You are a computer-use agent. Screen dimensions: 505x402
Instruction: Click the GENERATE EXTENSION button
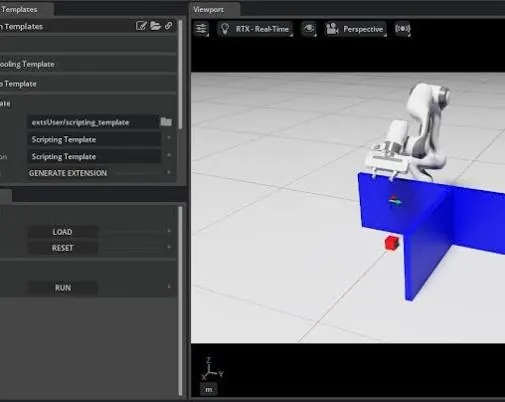(x=68, y=173)
